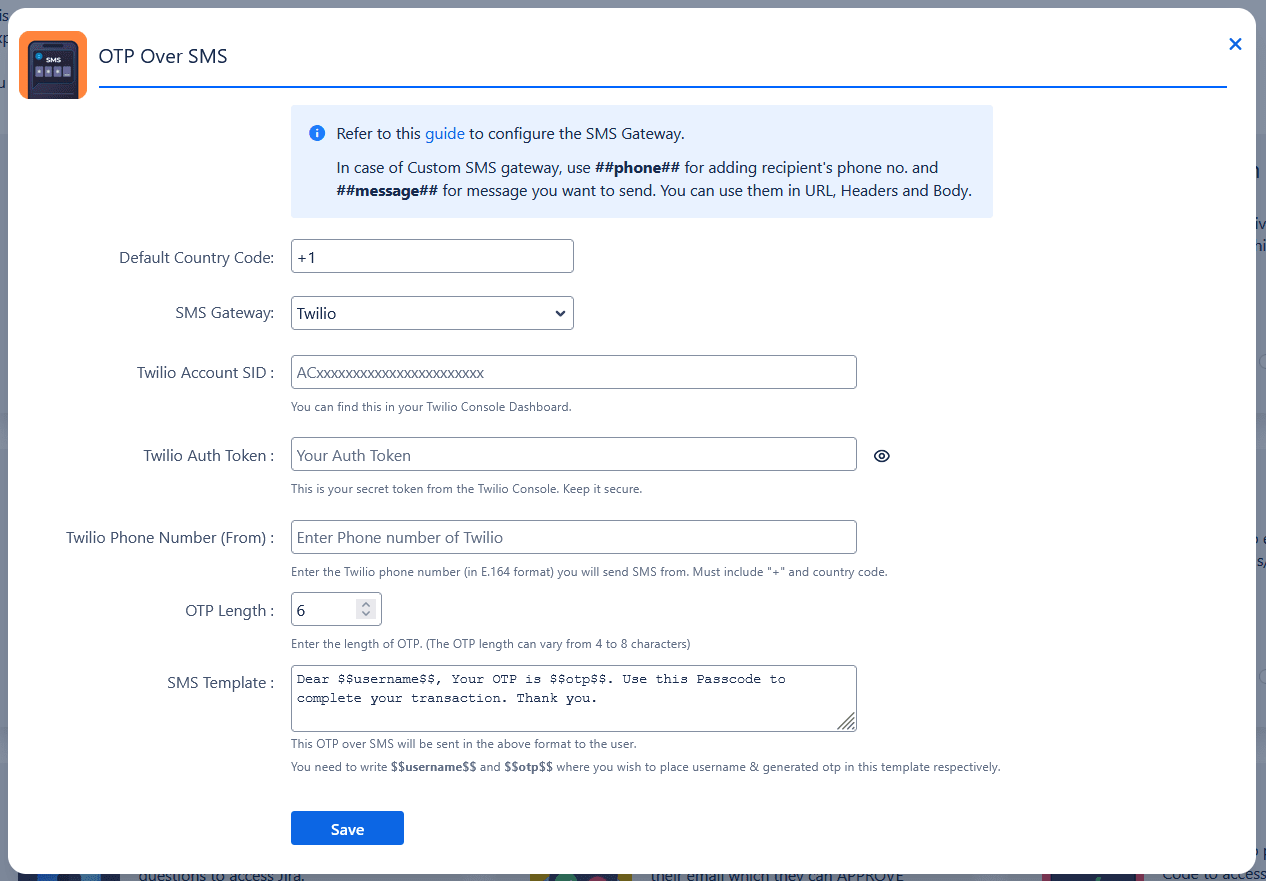Click the Twilio Account SID field

click(573, 372)
